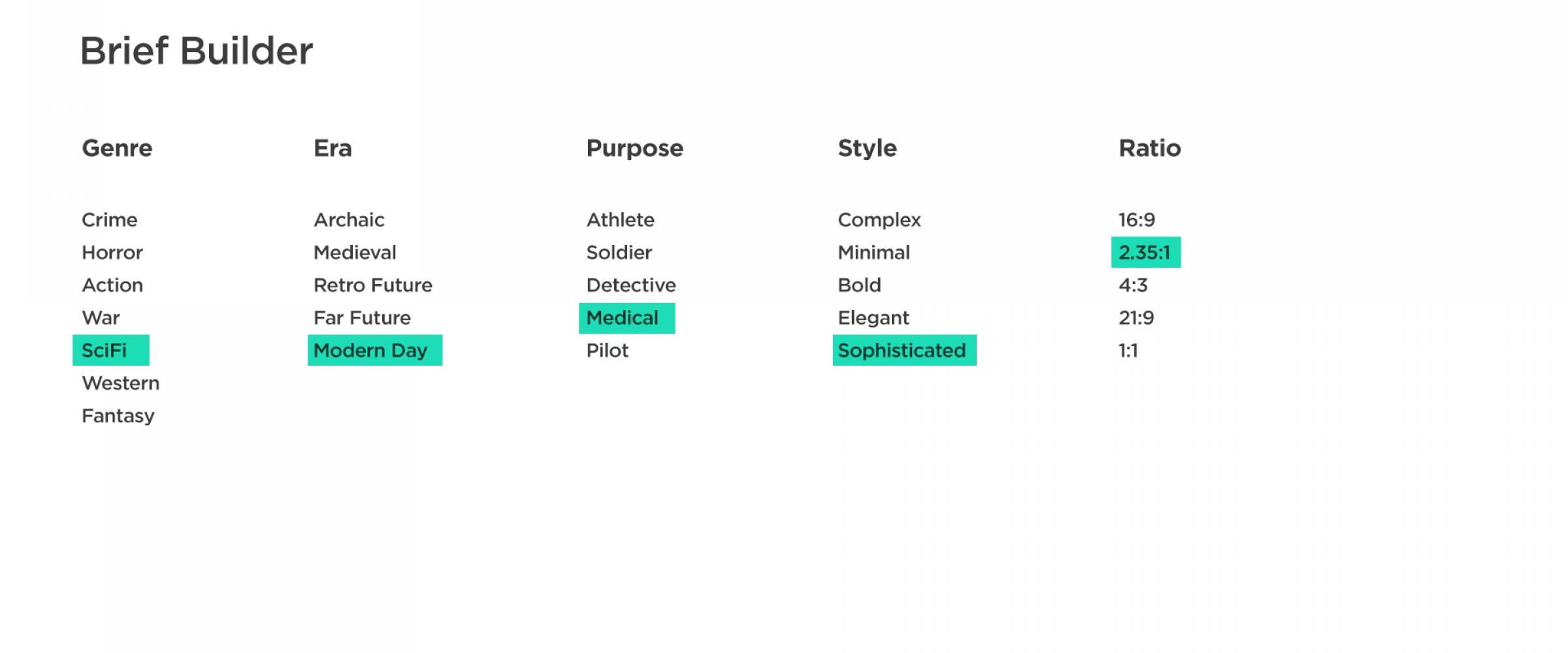Toggle the highlighted Sophisticated style
This screenshot has height=653, width=1568.
point(905,351)
